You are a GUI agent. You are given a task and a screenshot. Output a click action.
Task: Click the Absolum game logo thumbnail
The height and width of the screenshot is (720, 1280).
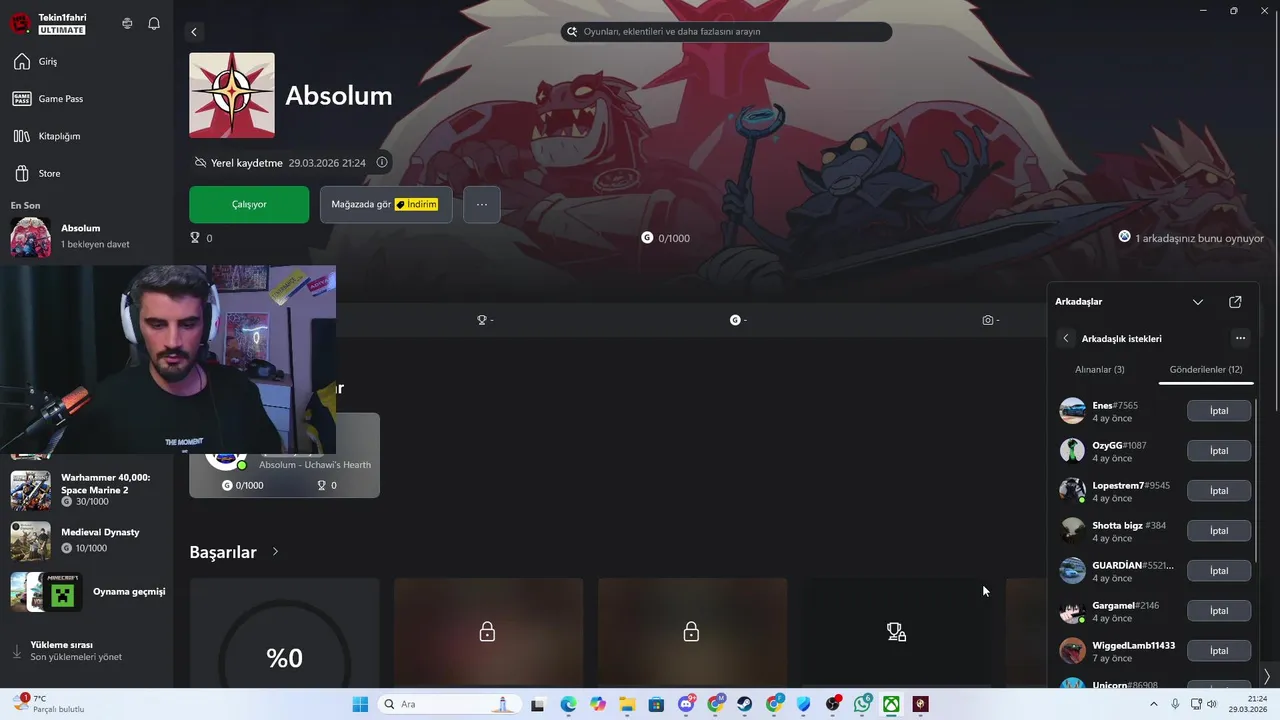[x=232, y=95]
